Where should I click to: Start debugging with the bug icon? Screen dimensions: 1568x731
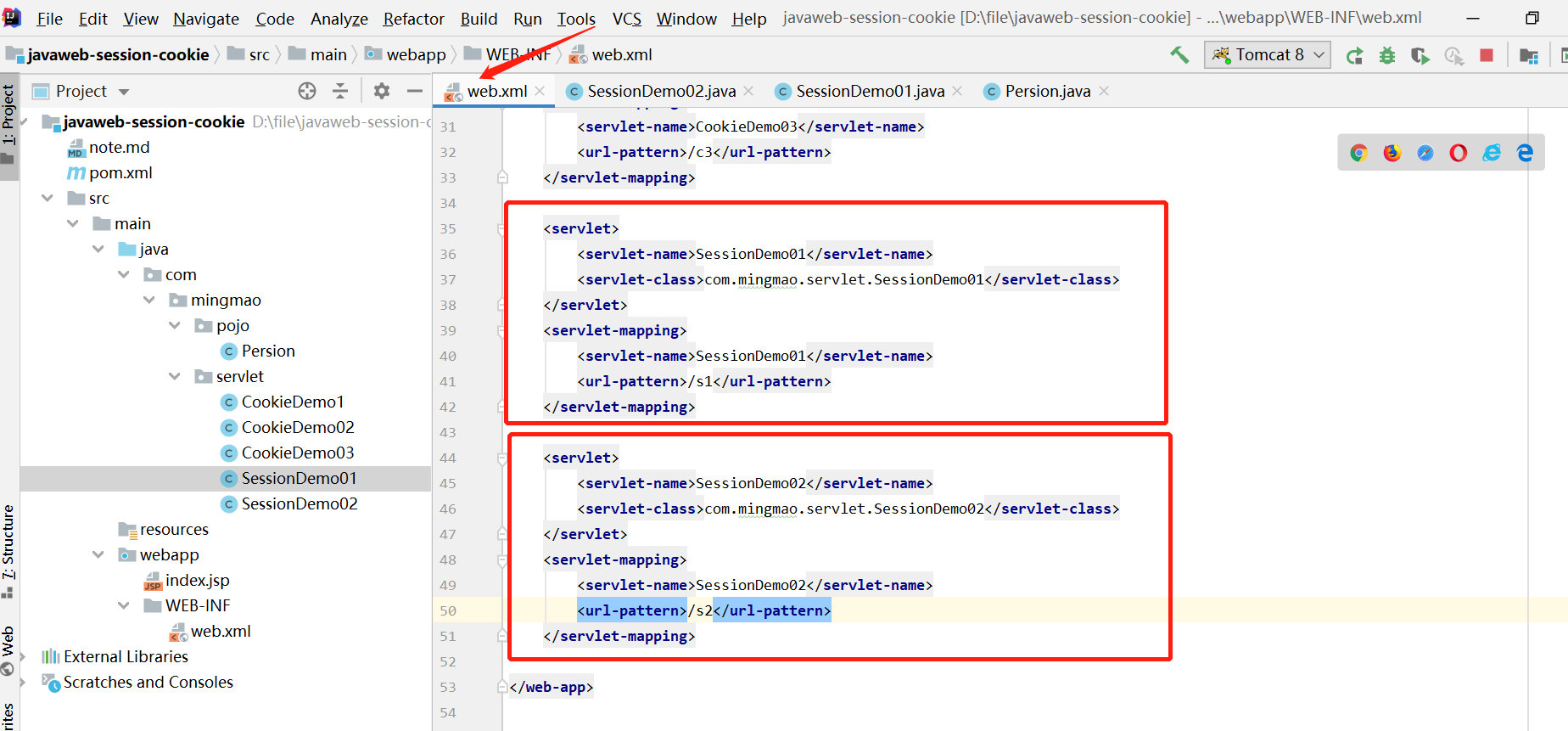pos(1387,55)
